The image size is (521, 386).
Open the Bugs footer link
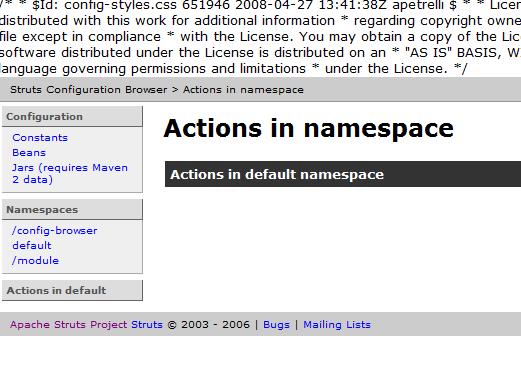point(276,325)
